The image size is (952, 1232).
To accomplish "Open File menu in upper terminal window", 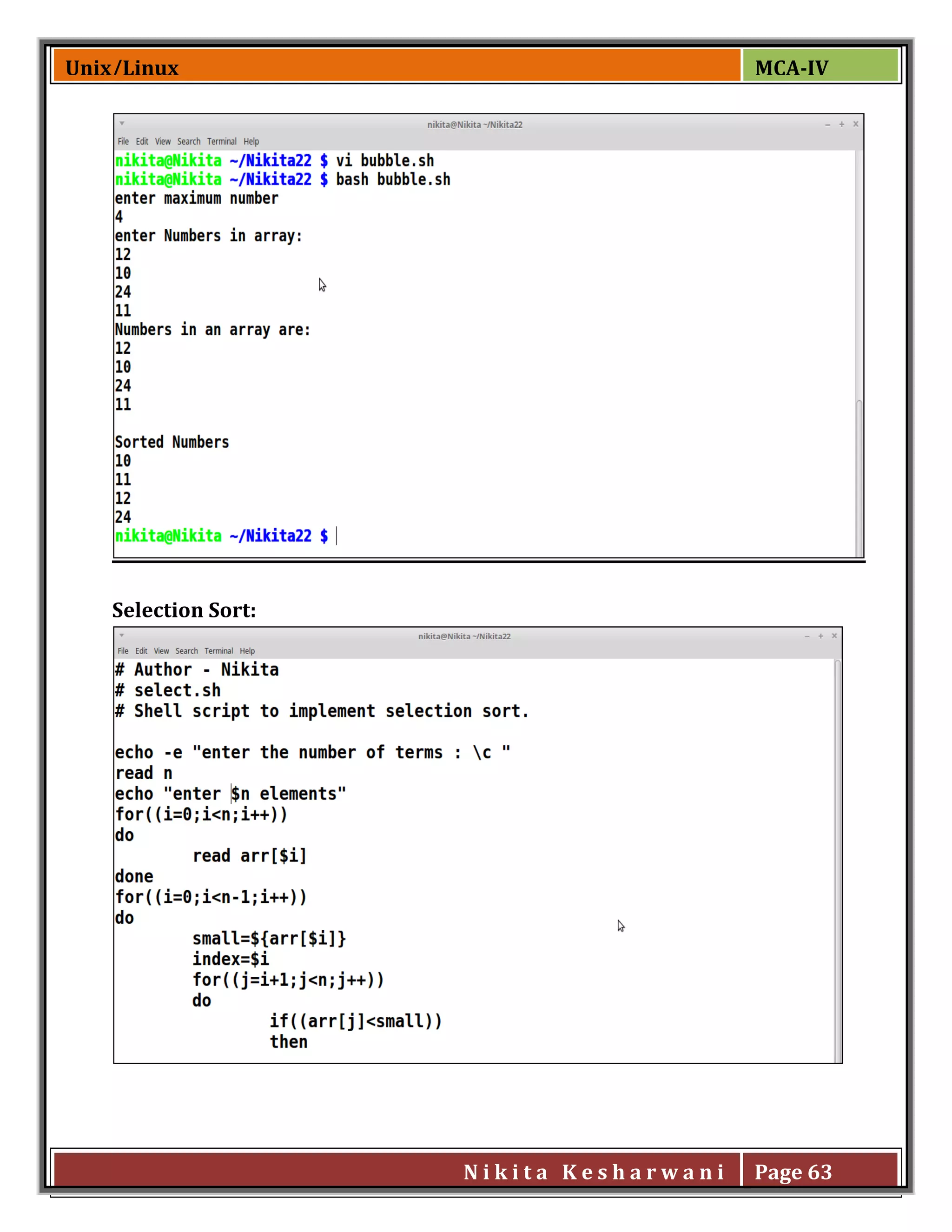I will click(123, 142).
